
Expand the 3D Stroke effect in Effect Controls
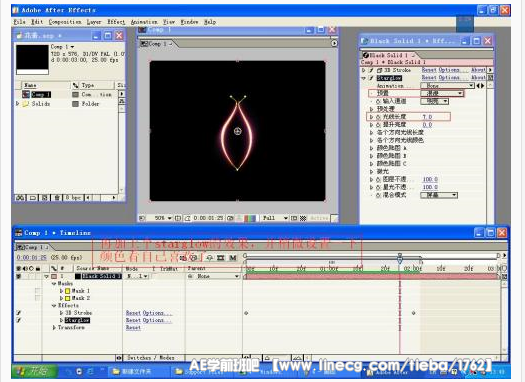coord(364,70)
